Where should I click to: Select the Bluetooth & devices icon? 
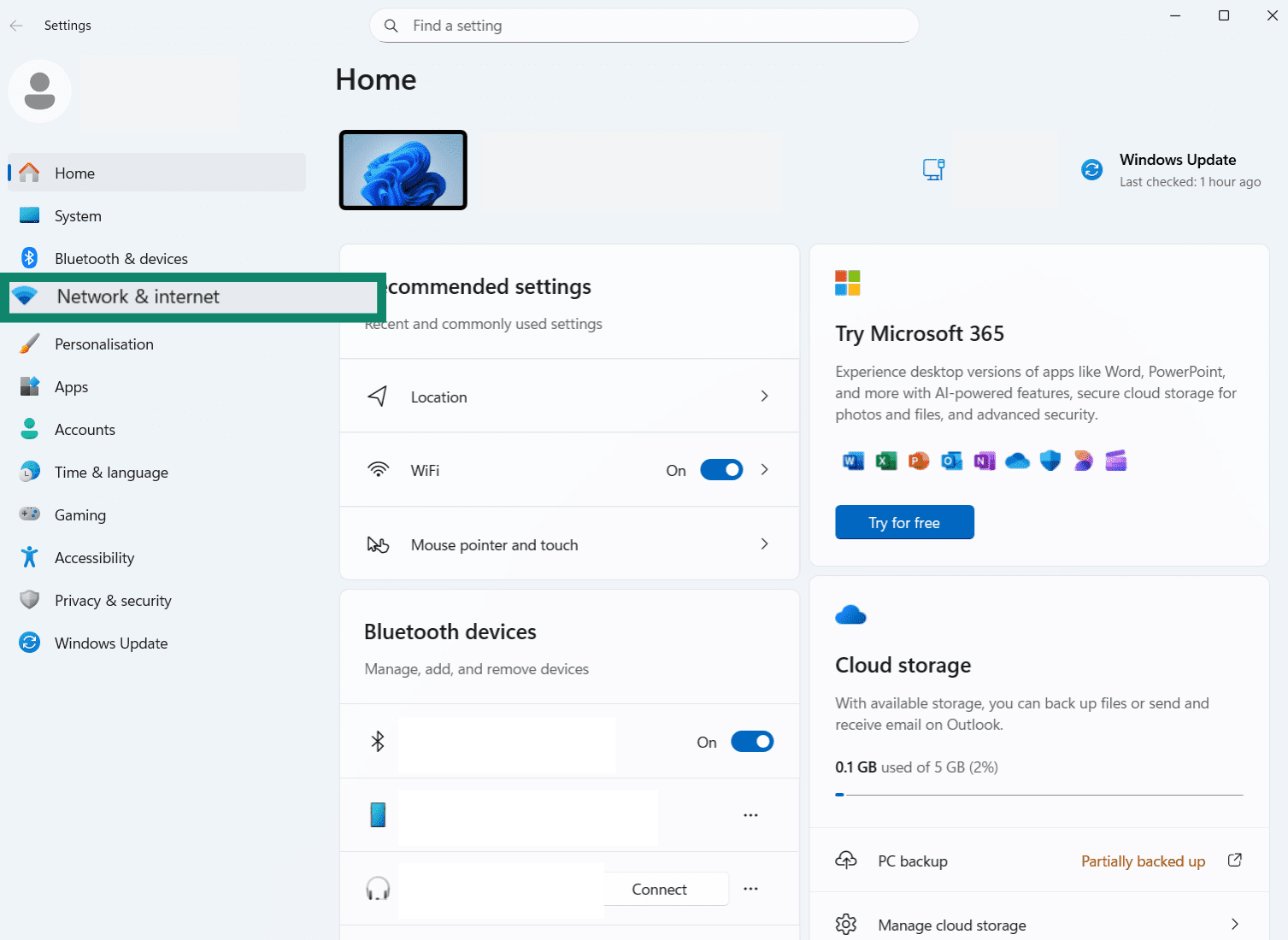(30, 258)
